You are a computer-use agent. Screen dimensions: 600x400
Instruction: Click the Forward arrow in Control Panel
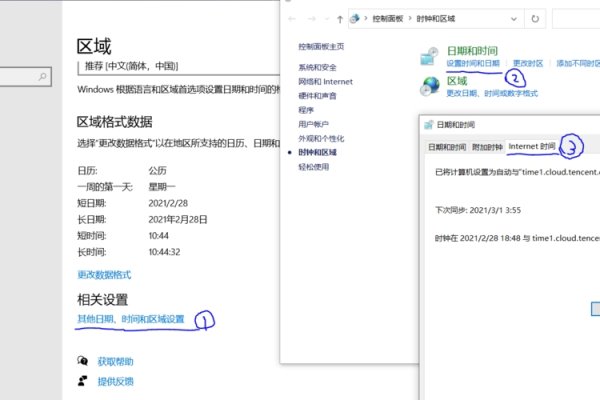[x=312, y=19]
